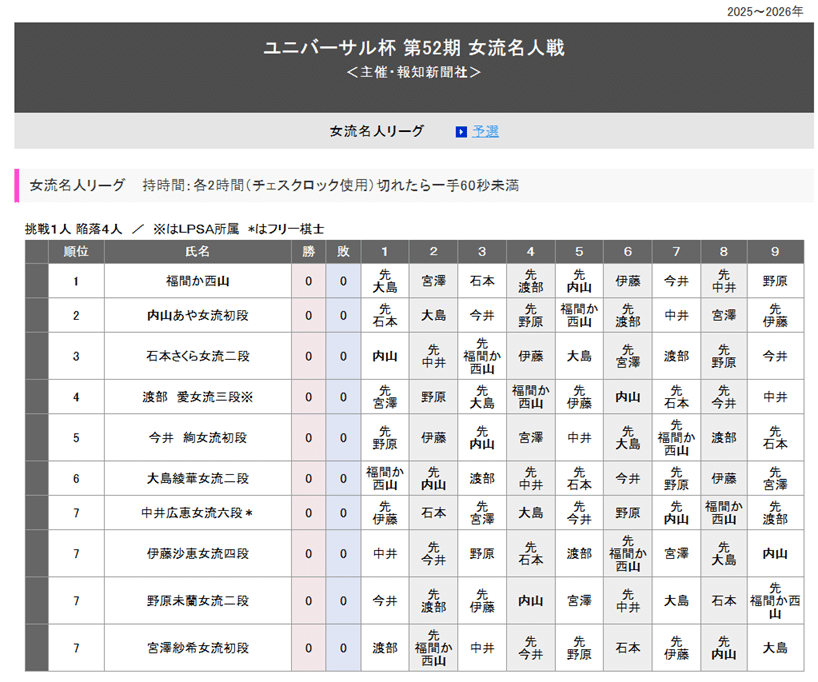818x682 pixels.
Task: Click the round 9 column header
Action: click(x=775, y=252)
